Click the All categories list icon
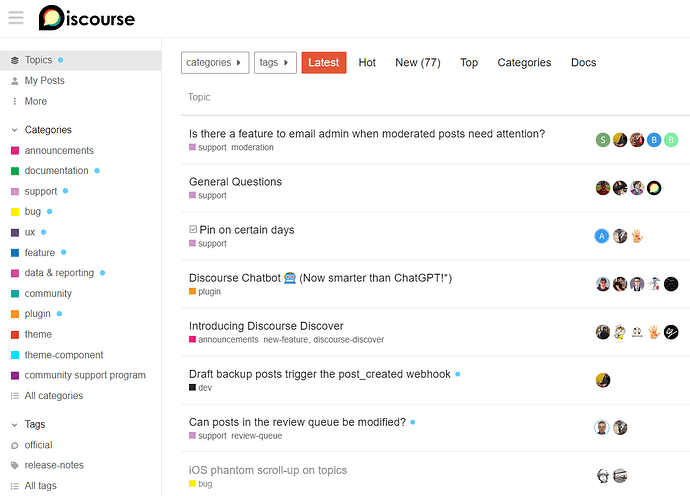Viewport: 690px width, 496px height. click(x=15, y=396)
